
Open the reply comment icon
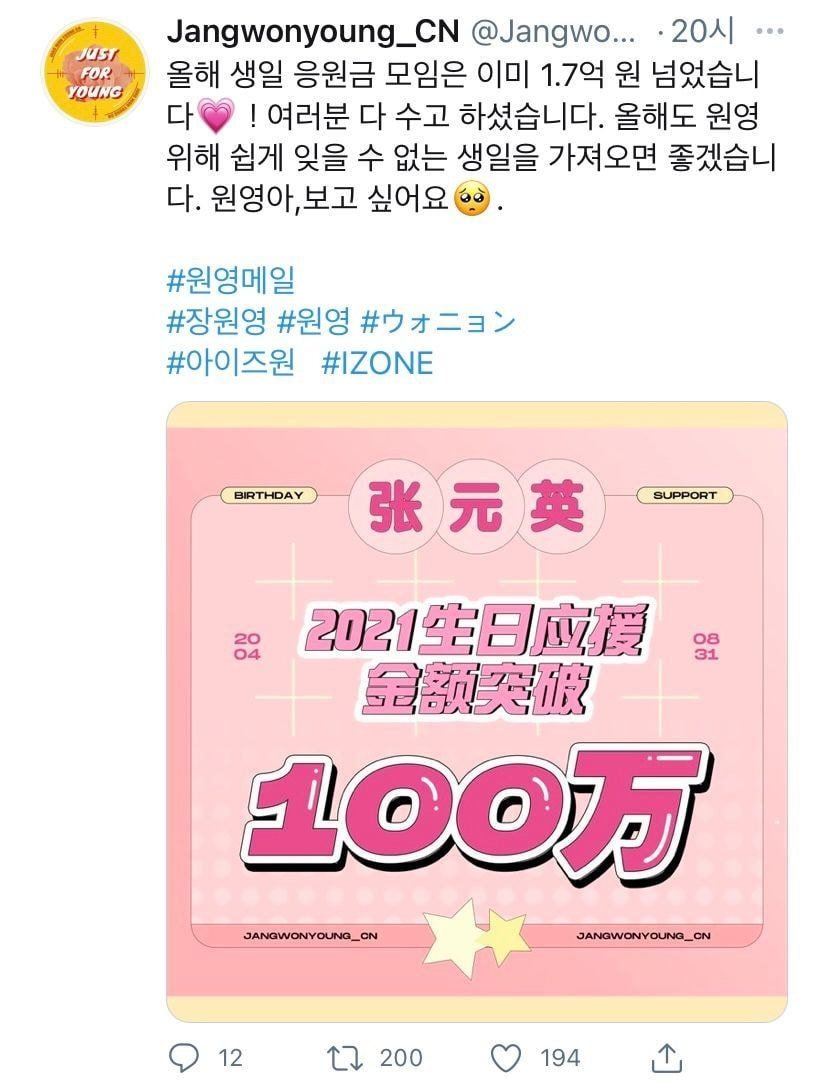pos(185,1057)
